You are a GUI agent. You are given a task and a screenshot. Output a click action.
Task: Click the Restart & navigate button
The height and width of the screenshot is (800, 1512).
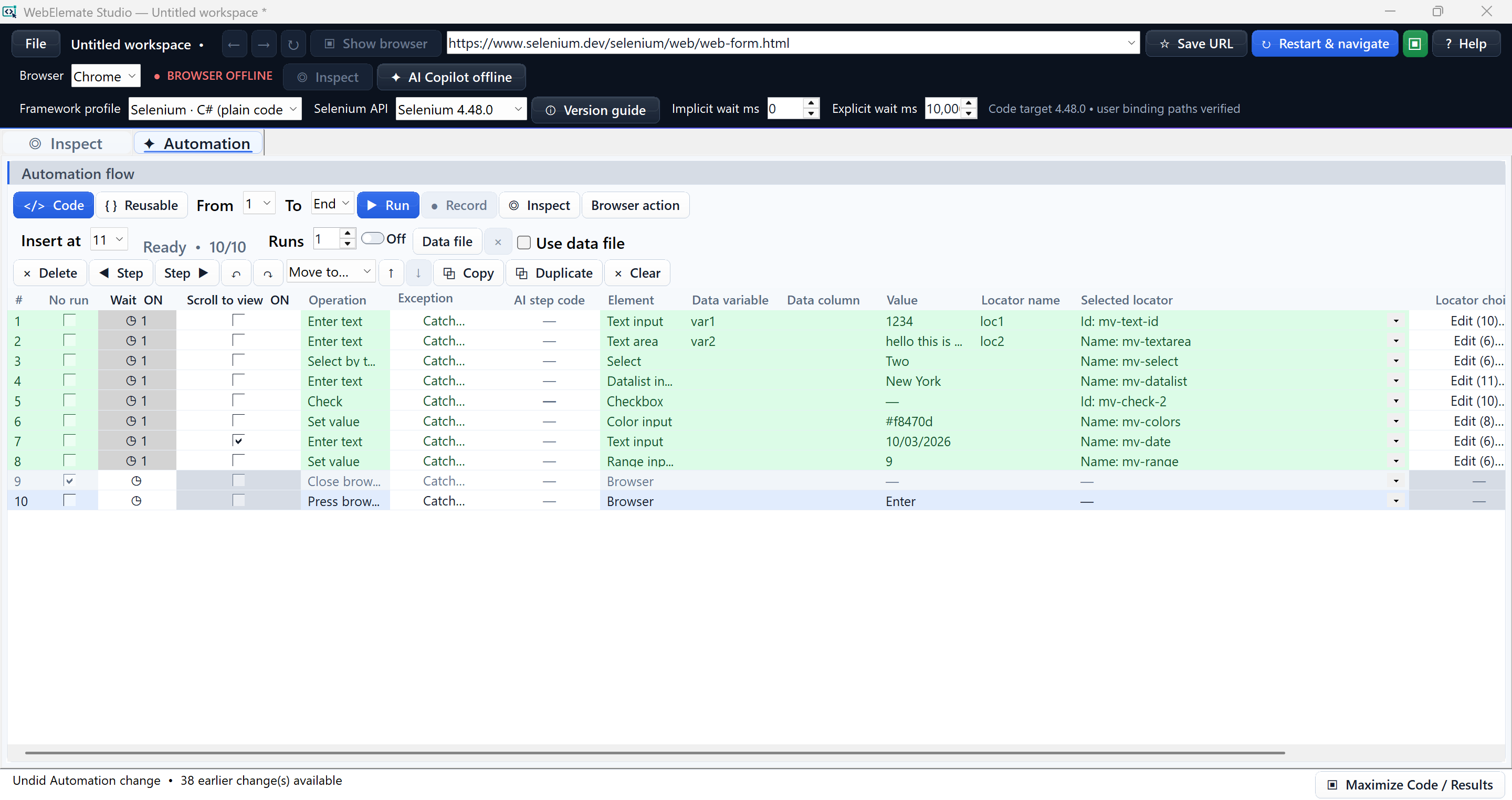pyautogui.click(x=1325, y=44)
